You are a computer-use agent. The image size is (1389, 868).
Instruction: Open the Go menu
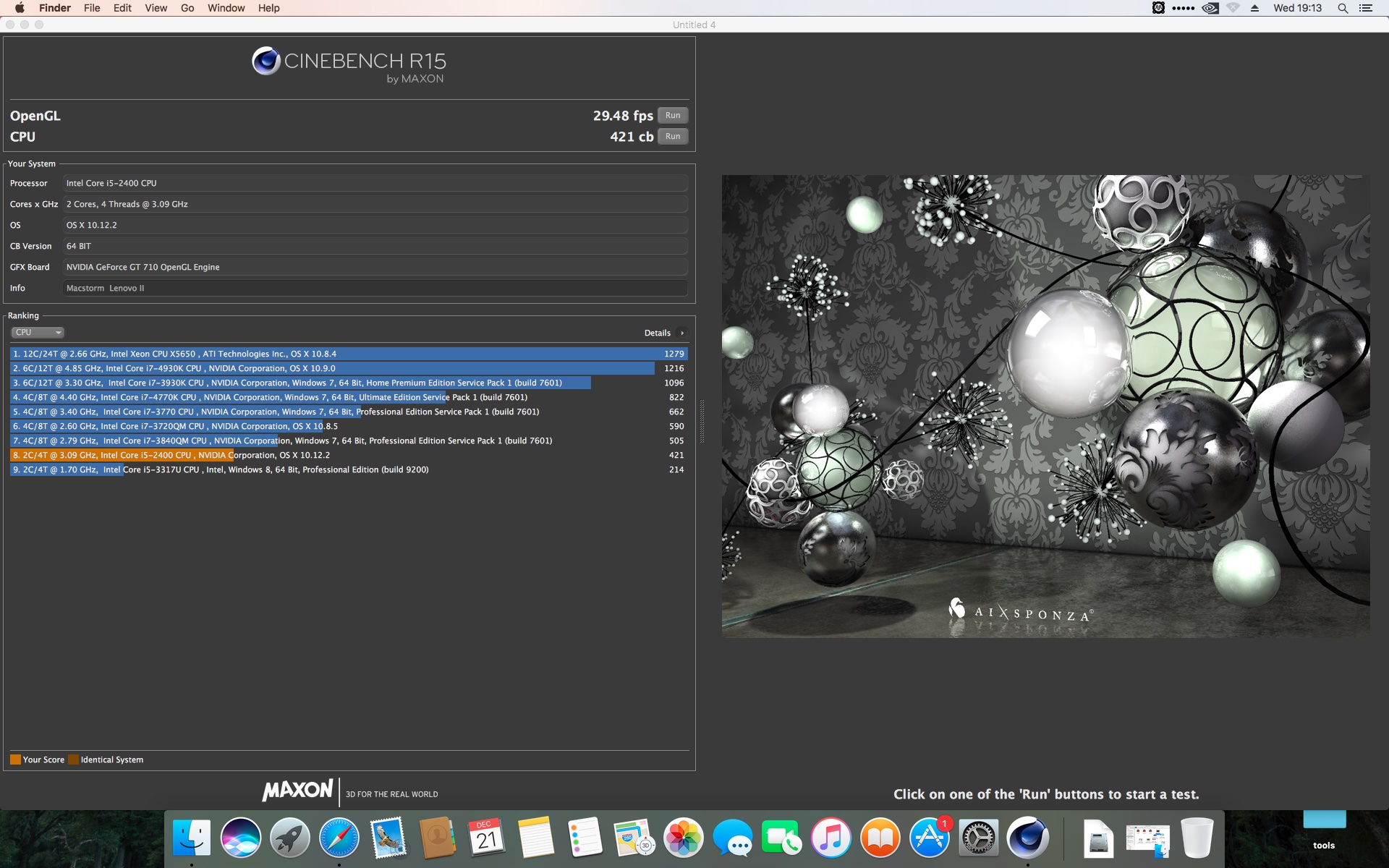[187, 8]
